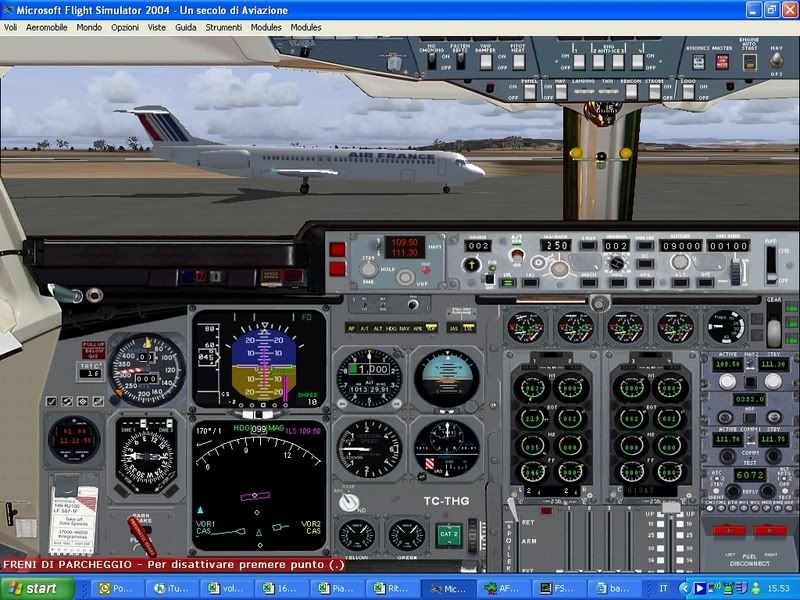This screenshot has width=800, height=600.
Task: Click the digital clock chronometer
Action: 74,439
